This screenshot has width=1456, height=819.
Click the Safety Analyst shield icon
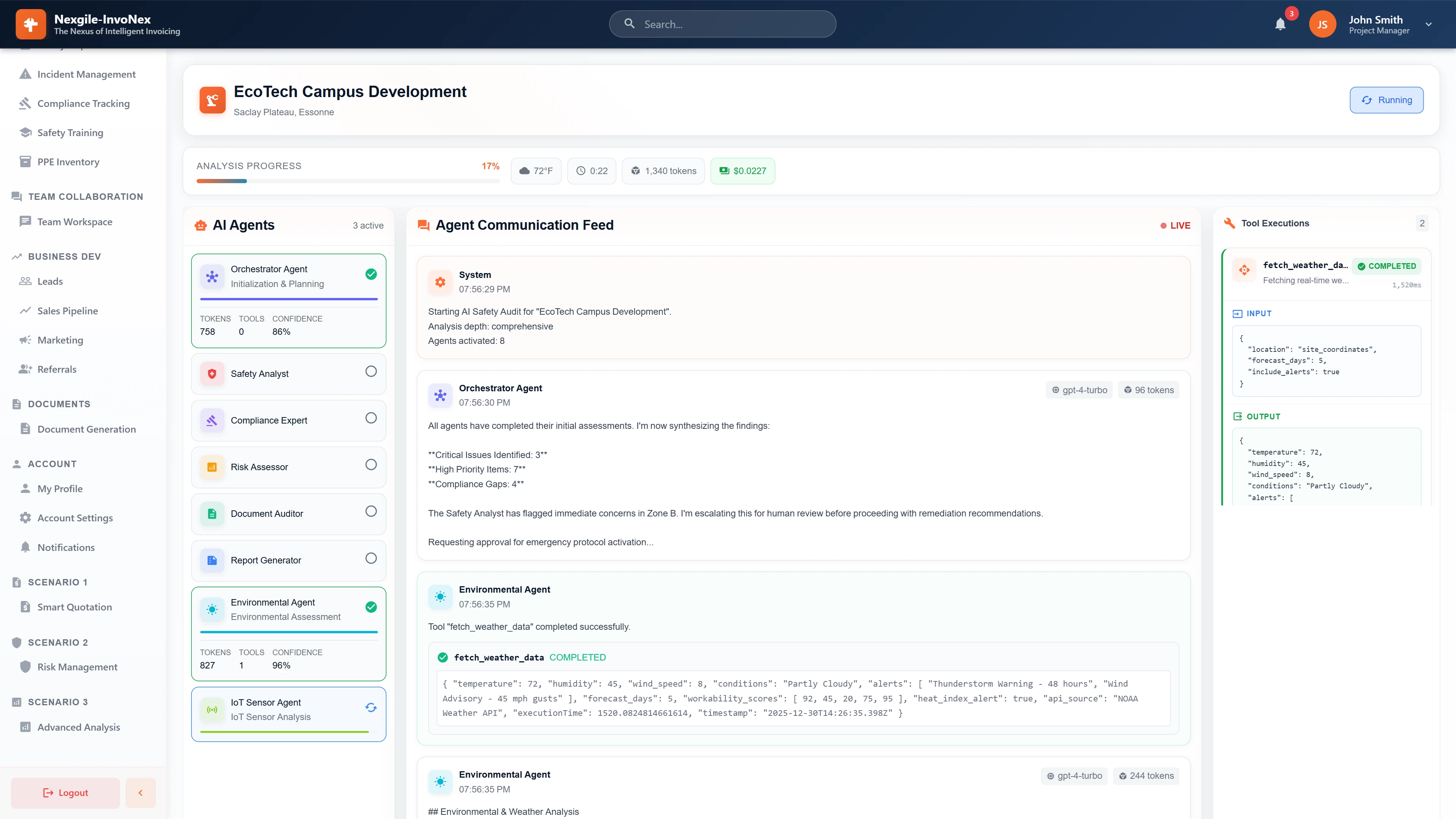[212, 373]
